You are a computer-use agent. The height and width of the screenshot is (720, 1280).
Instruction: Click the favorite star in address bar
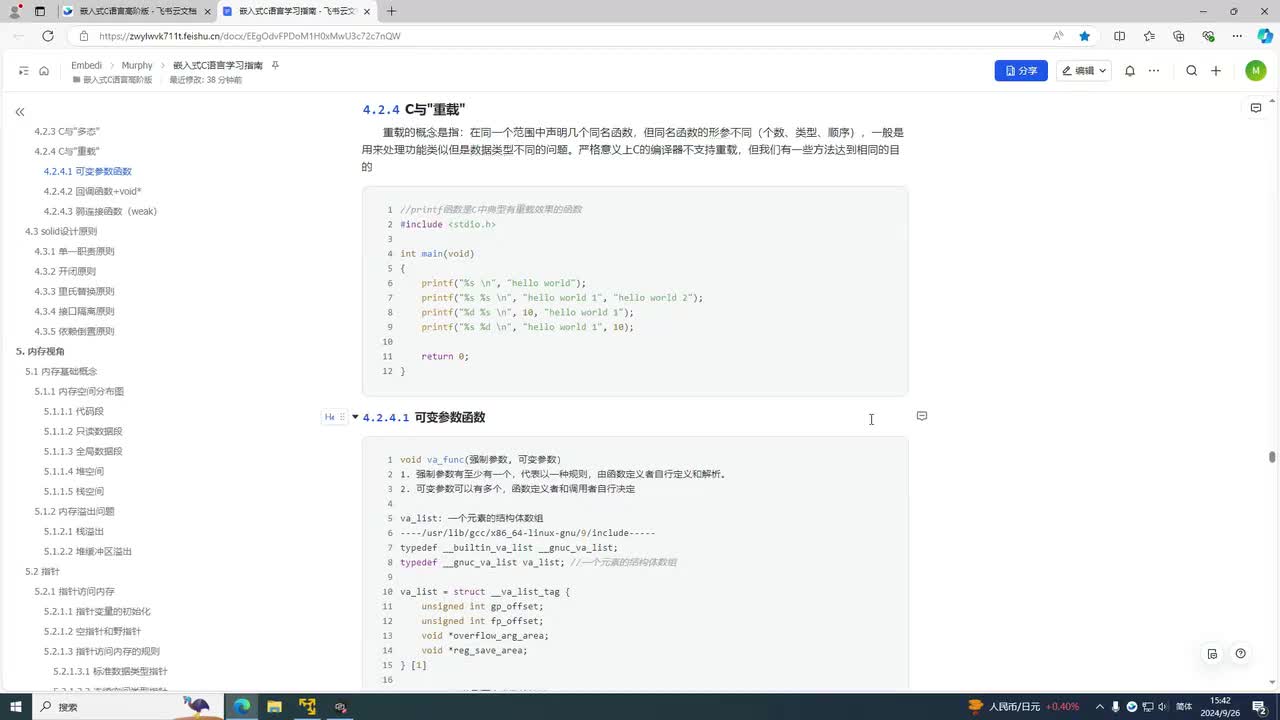tap(1085, 36)
